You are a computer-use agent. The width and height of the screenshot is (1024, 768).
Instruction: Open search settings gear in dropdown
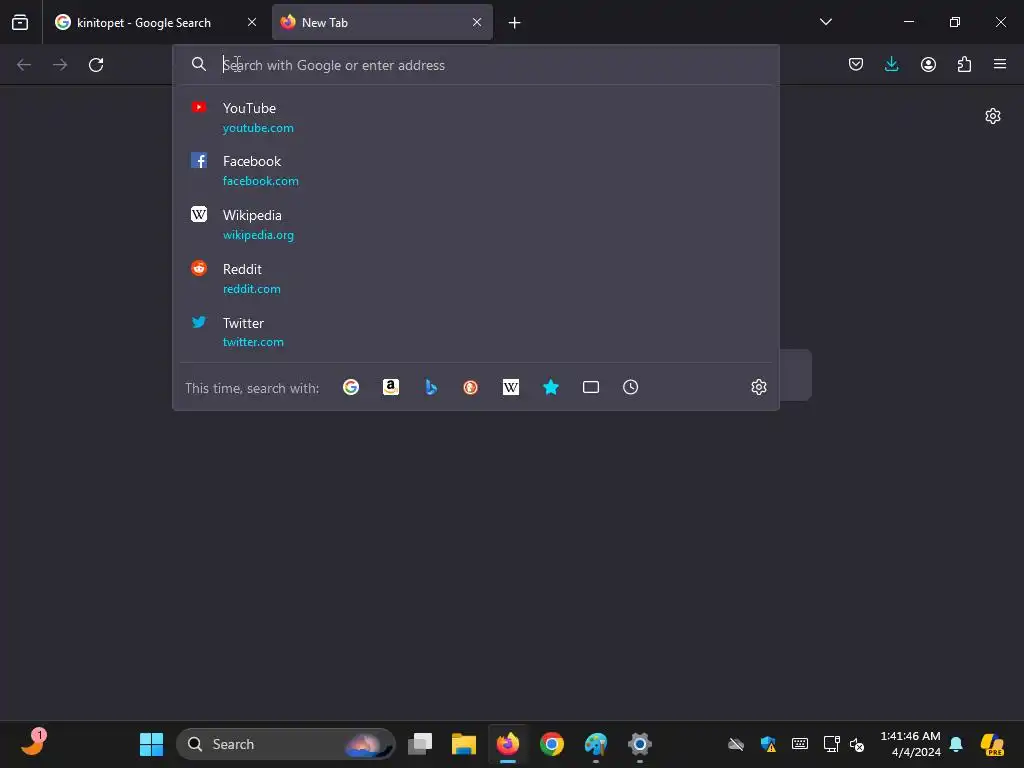tap(759, 387)
